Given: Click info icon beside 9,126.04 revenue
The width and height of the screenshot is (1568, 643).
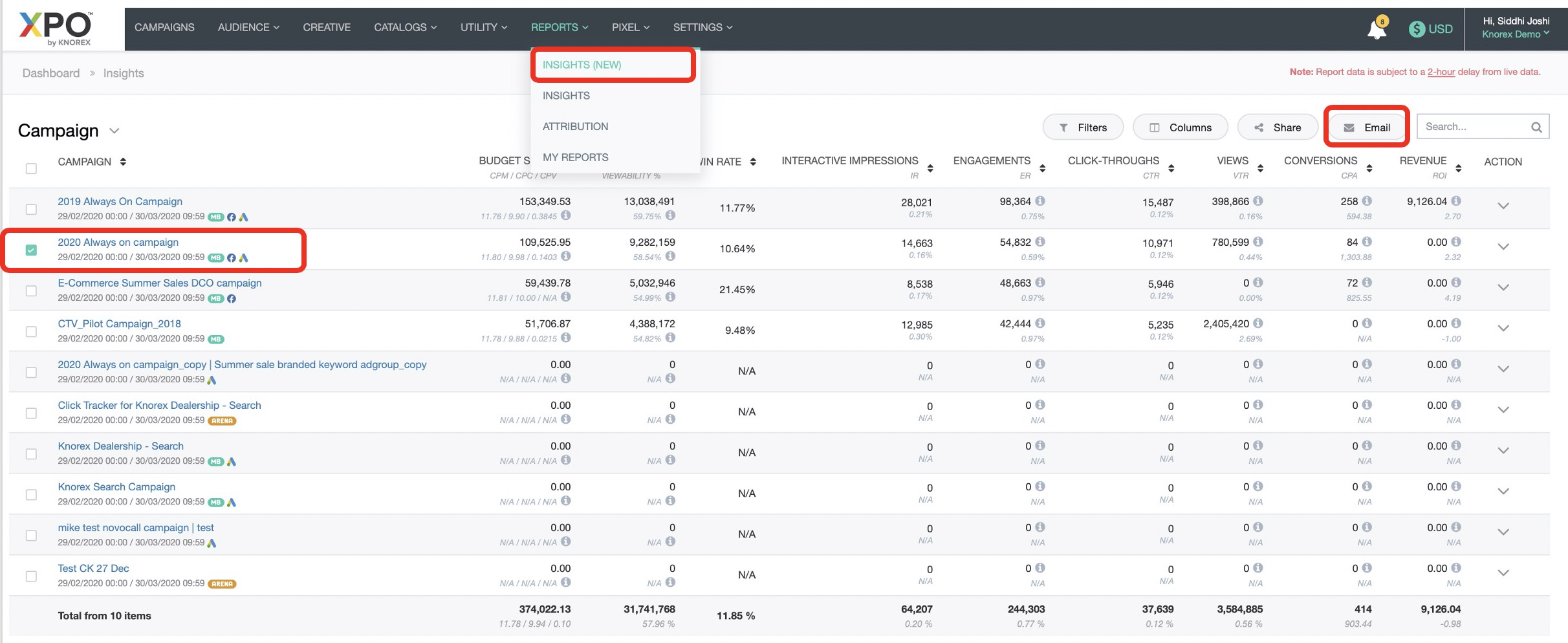Looking at the screenshot, I should pyautogui.click(x=1456, y=201).
